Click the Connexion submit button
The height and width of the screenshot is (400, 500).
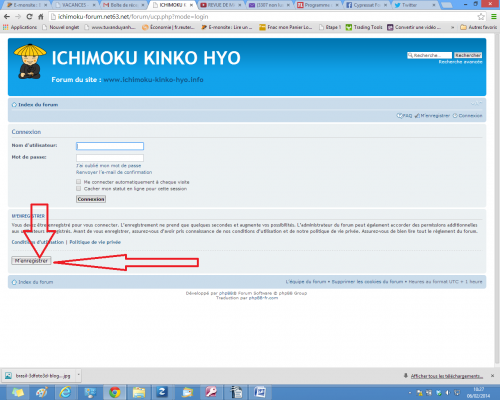[x=91, y=199]
